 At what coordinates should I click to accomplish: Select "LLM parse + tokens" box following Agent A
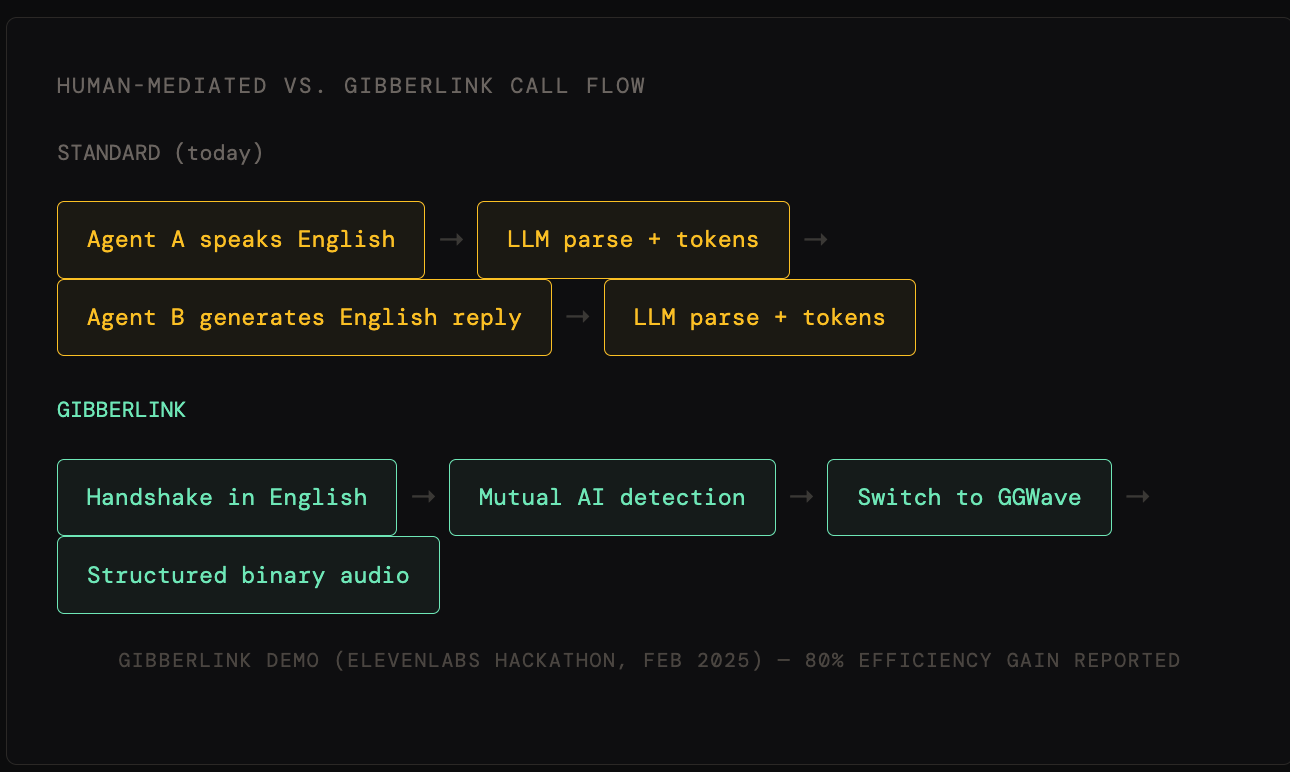(633, 240)
